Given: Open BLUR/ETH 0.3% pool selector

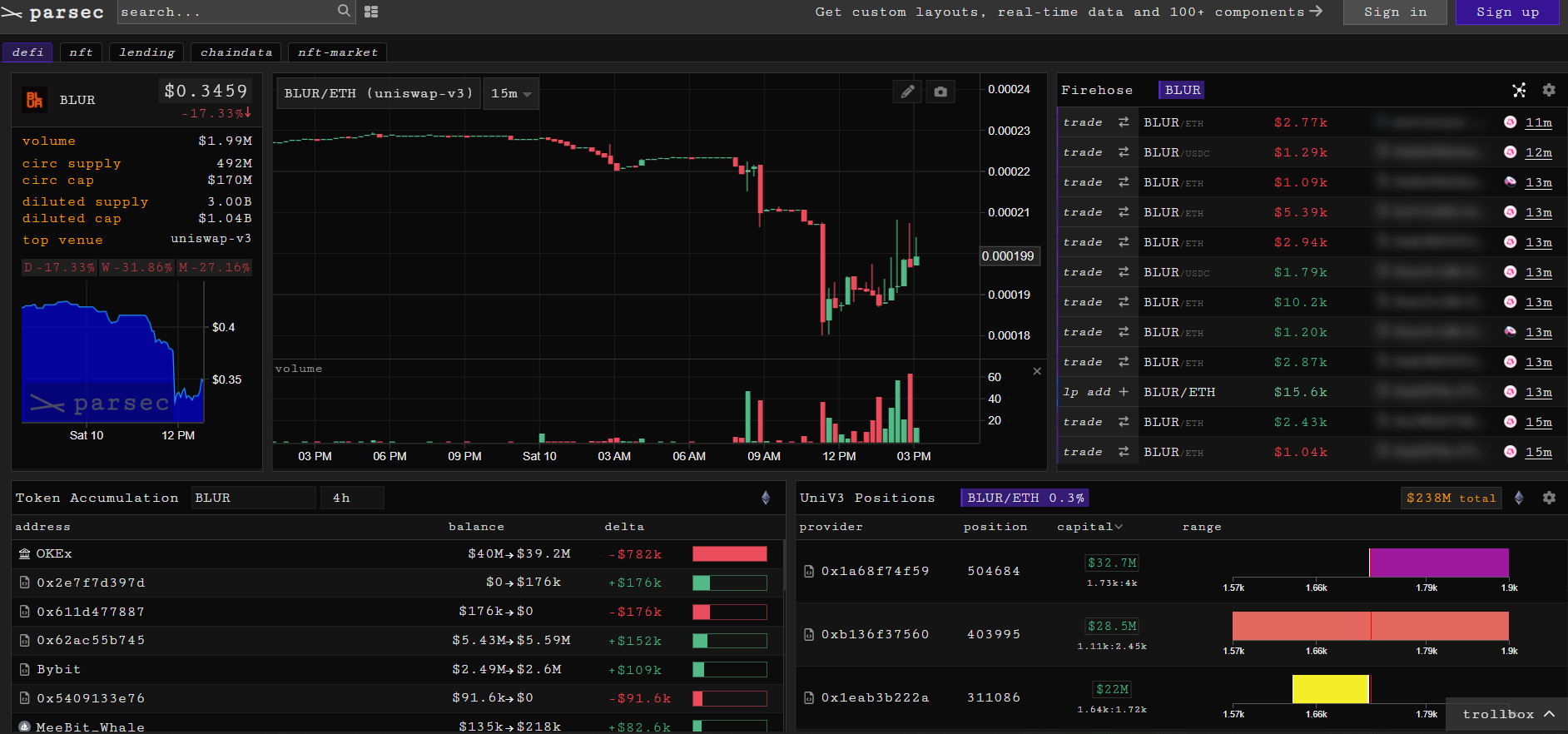Looking at the screenshot, I should coord(1025,498).
